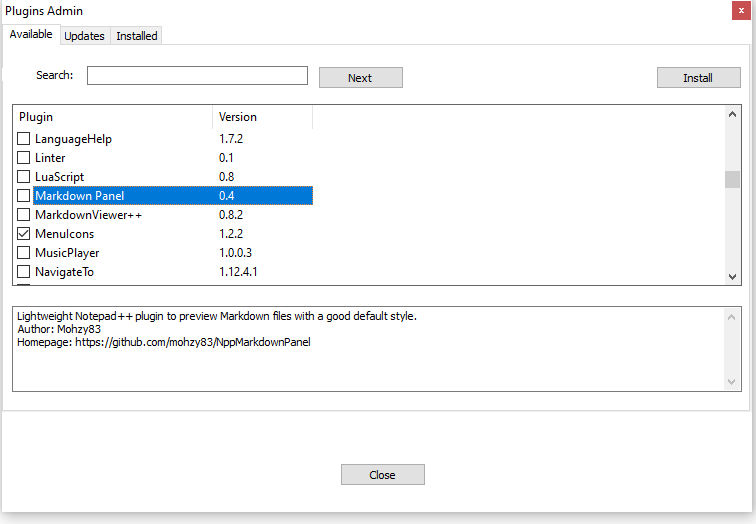
Task: Click version 1.0.0.3 of MusicPlayer
Action: point(235,253)
